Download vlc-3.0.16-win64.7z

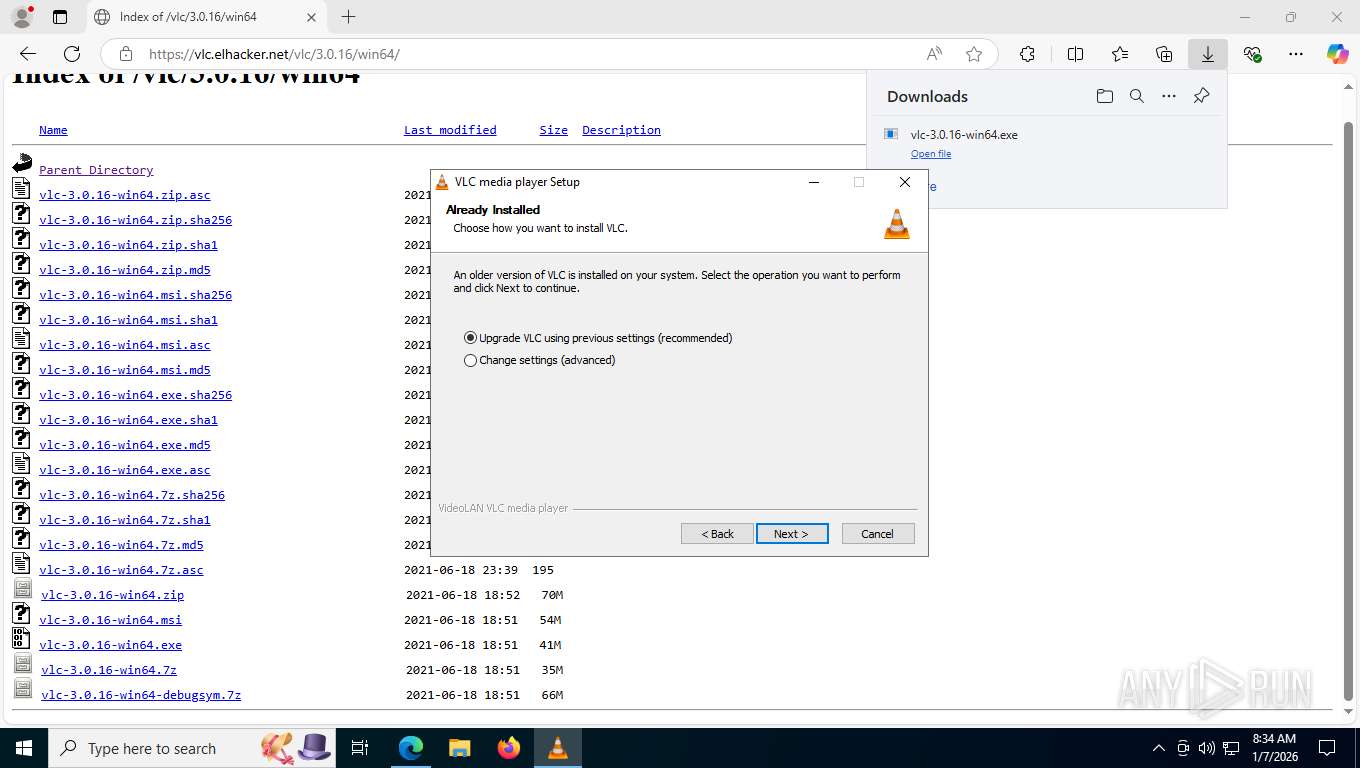(x=109, y=670)
